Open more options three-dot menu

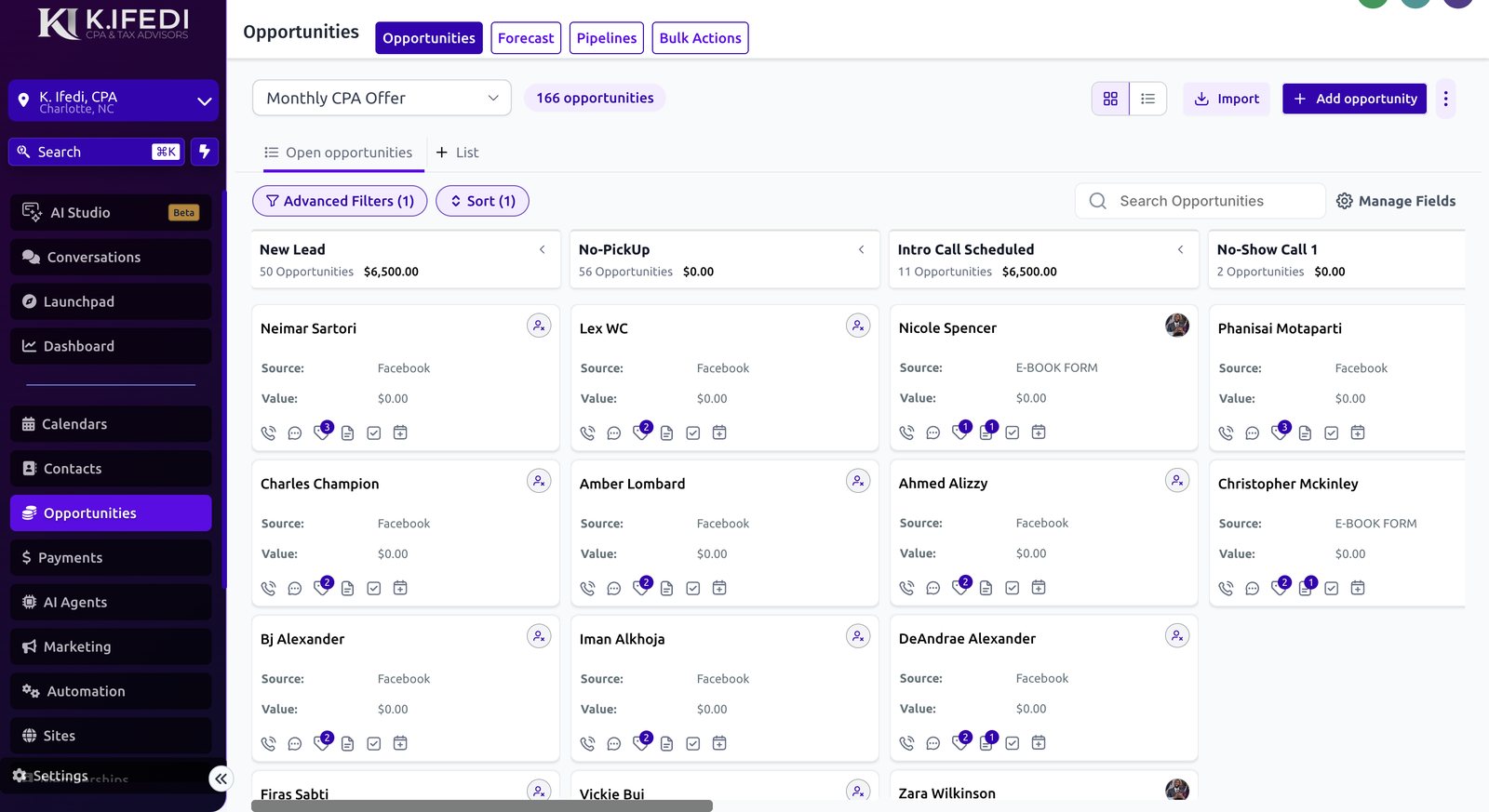click(x=1445, y=99)
